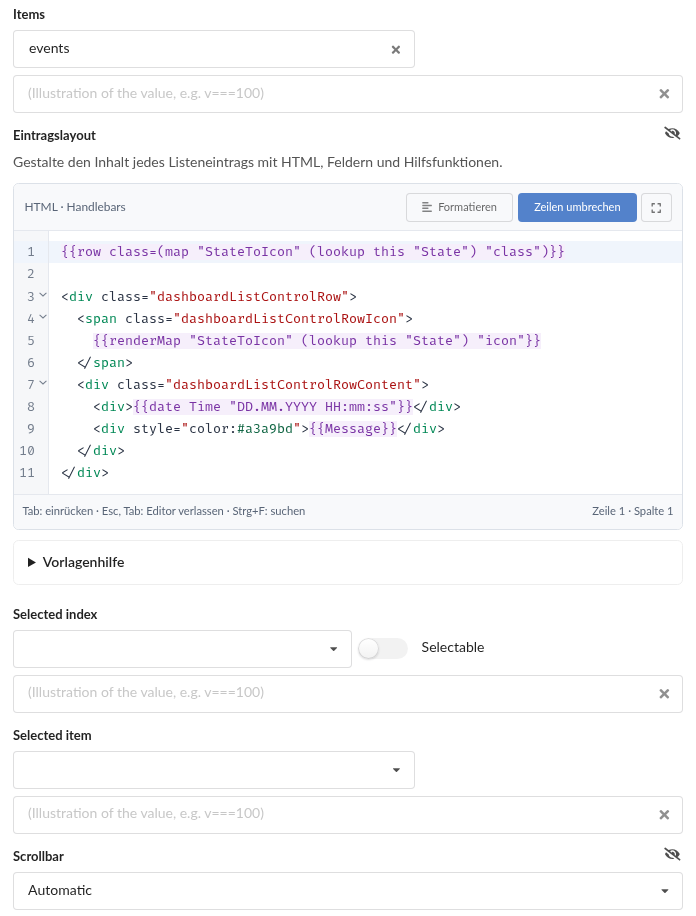Screen dimensions: 696x916
Task: Click the renderMap StateToIcon code line
Action: pyautogui.click(x=317, y=341)
